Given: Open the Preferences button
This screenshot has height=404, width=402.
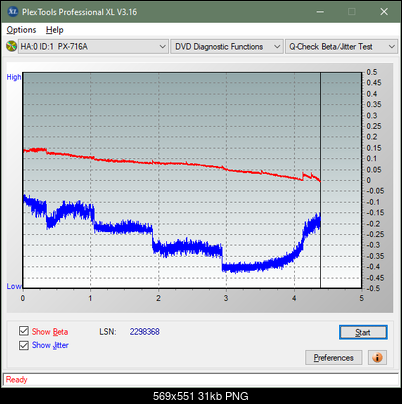Looking at the screenshot, I should (334, 358).
